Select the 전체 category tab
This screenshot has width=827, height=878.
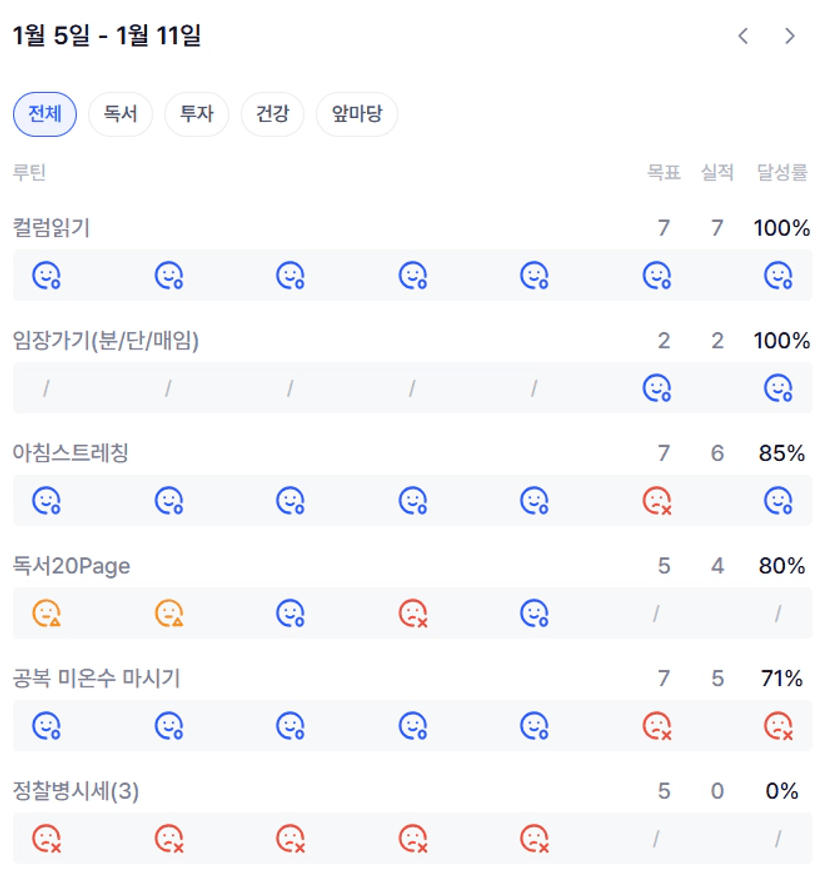[x=45, y=114]
